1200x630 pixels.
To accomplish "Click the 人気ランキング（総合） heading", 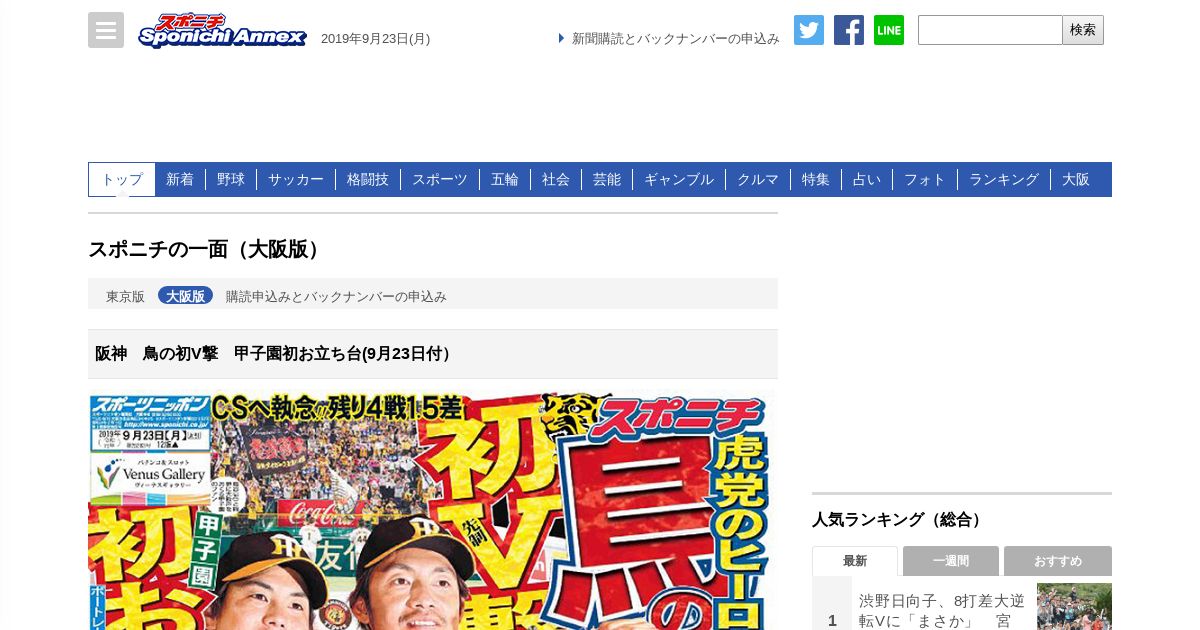I will pos(899,519).
